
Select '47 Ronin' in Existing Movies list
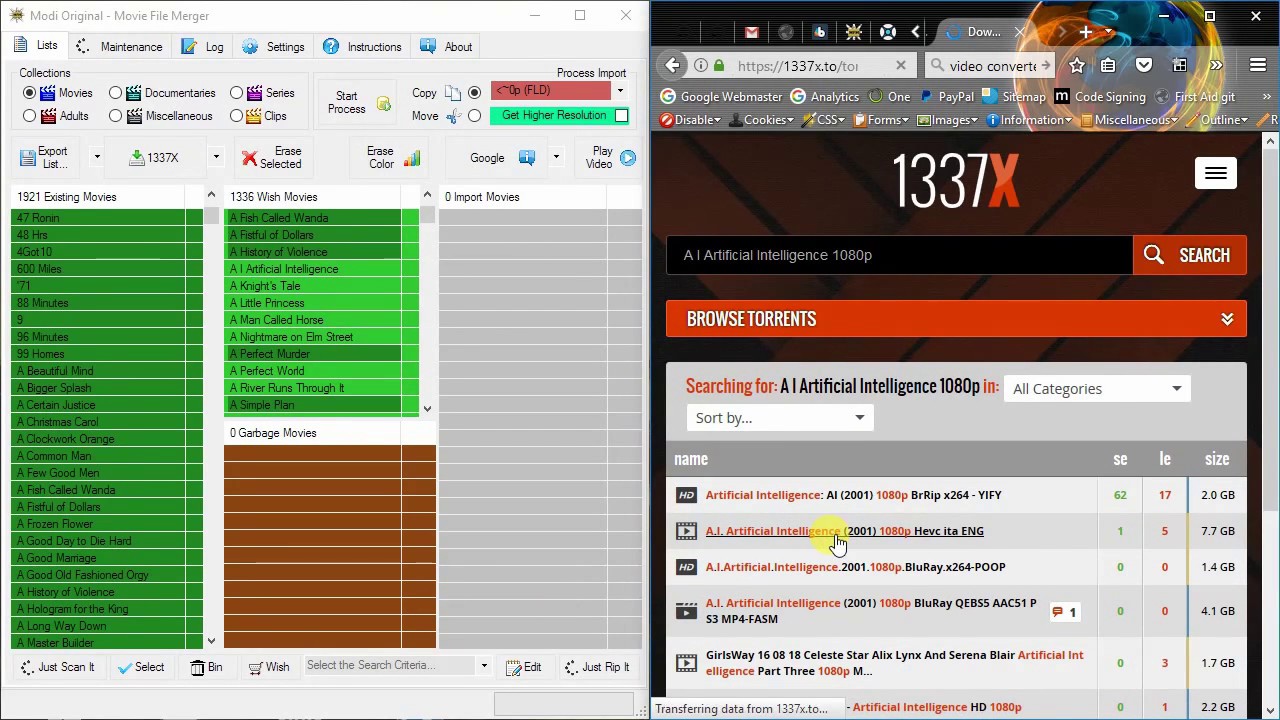[97, 218]
